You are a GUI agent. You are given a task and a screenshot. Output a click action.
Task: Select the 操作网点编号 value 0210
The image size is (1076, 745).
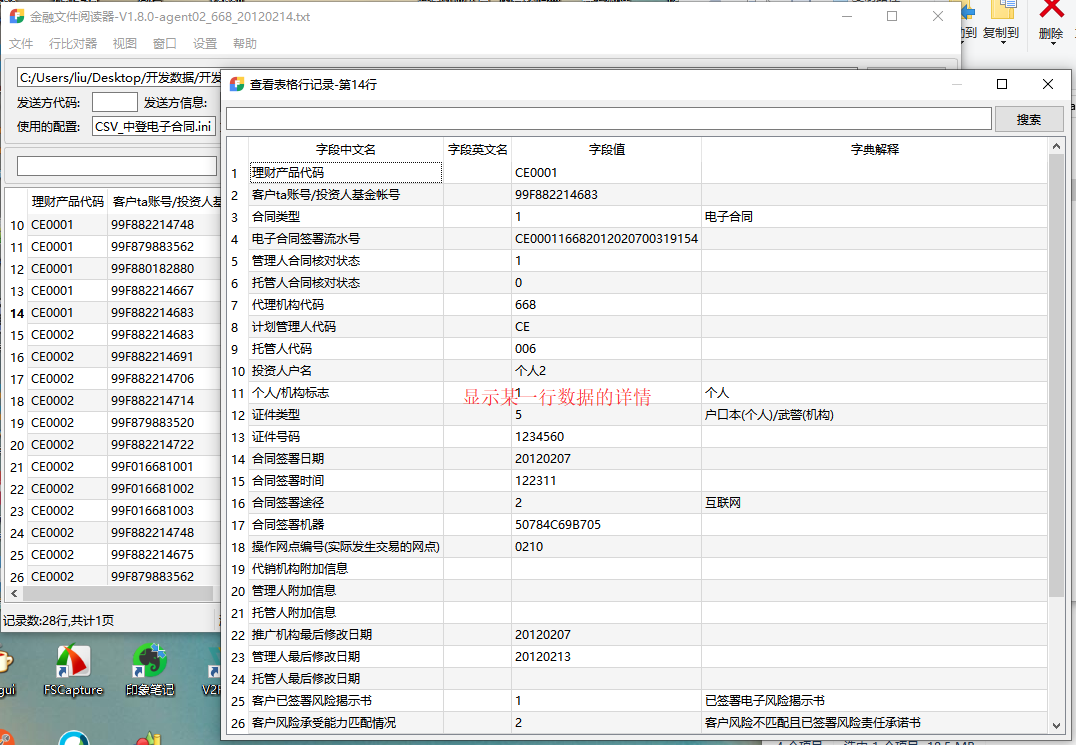[x=607, y=547]
